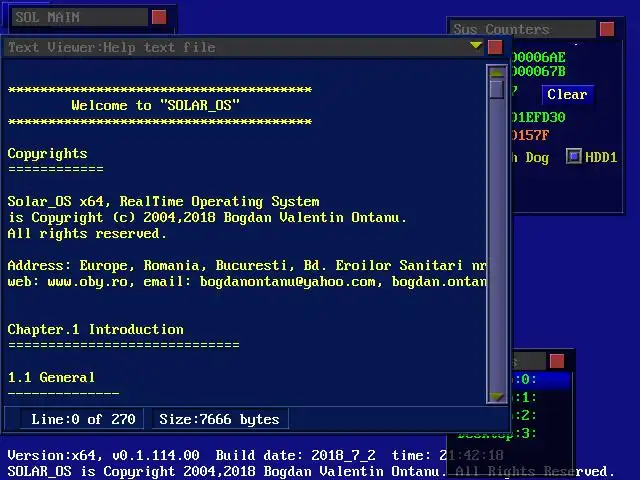
Task: Close the desktop list window at lower right
Action: point(557,361)
